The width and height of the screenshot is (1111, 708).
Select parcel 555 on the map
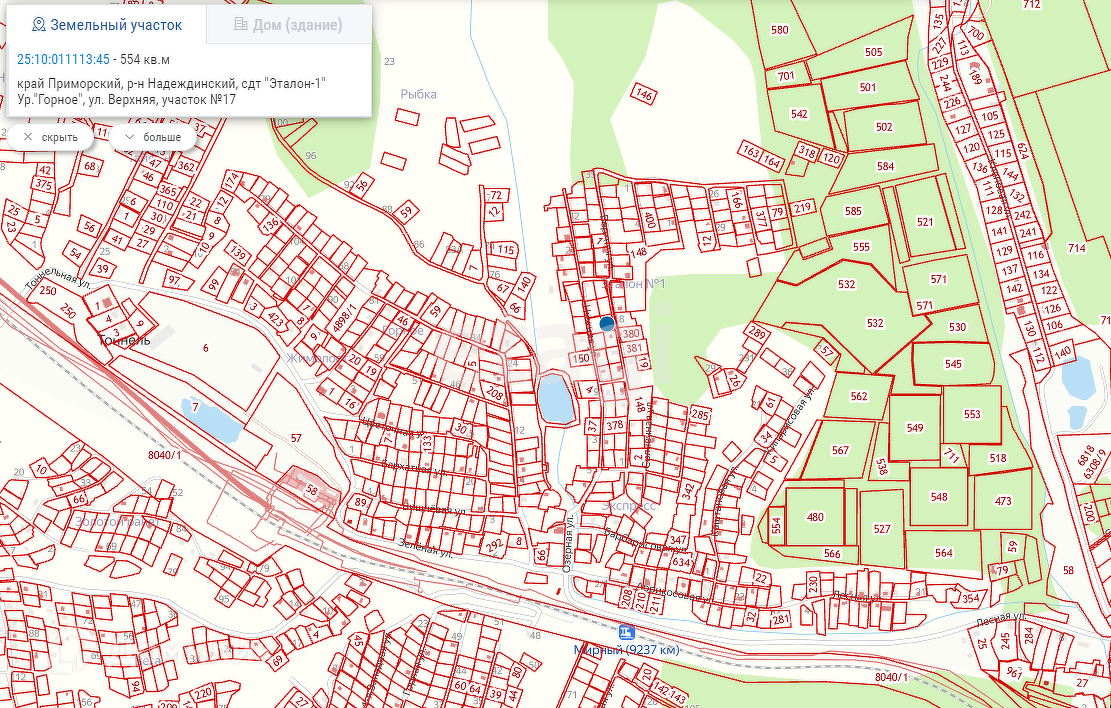click(x=861, y=247)
